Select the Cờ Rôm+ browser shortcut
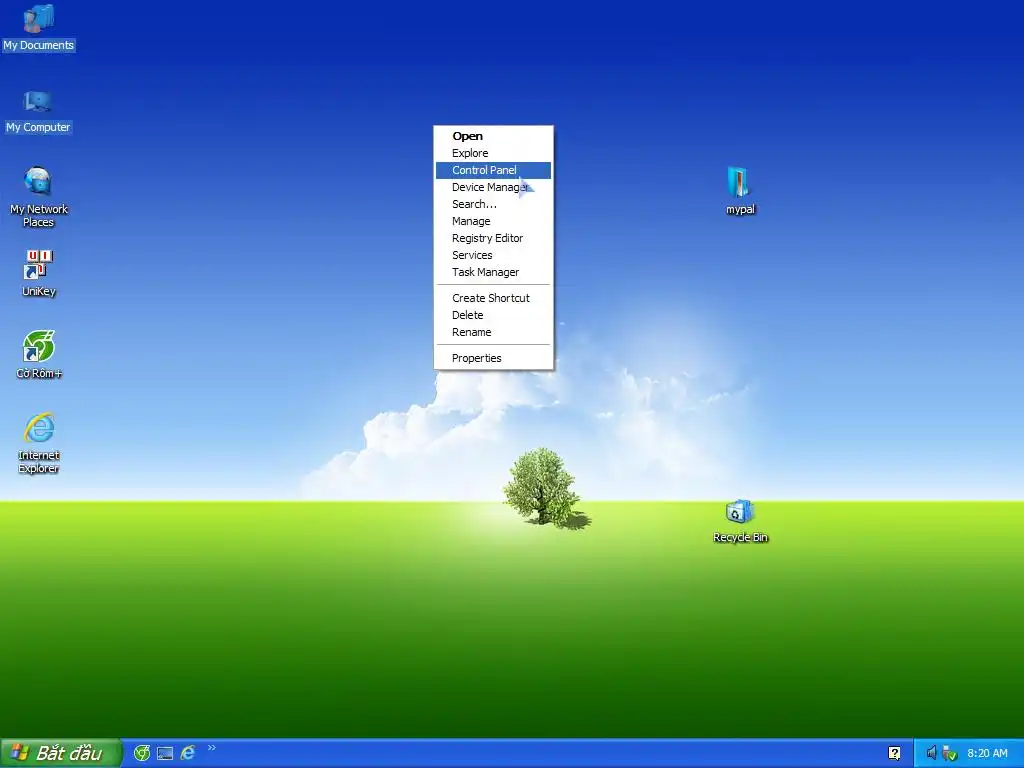 tap(39, 355)
